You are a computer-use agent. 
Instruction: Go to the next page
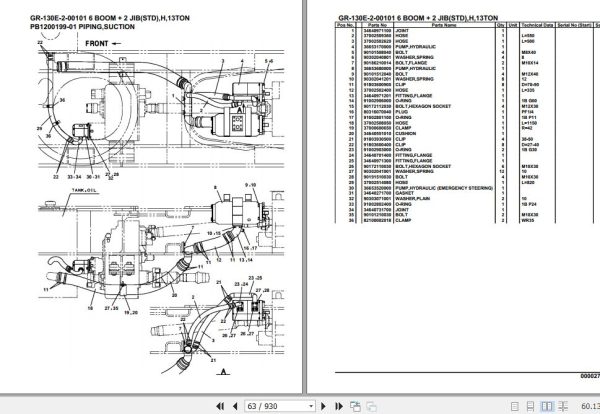coord(323,406)
